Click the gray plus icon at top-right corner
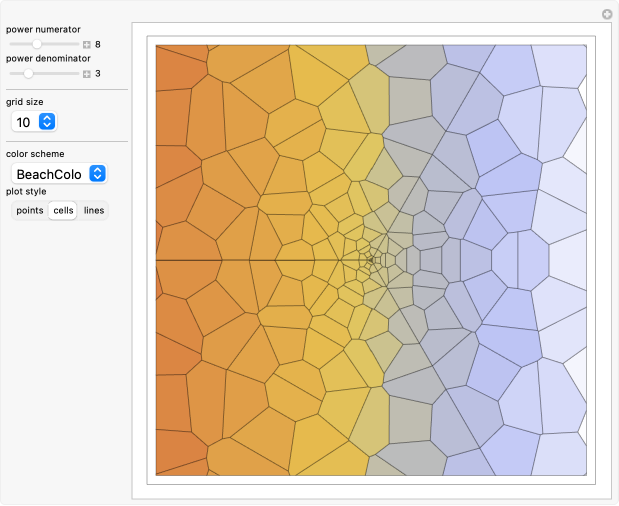This screenshot has width=619, height=506. [606, 14]
